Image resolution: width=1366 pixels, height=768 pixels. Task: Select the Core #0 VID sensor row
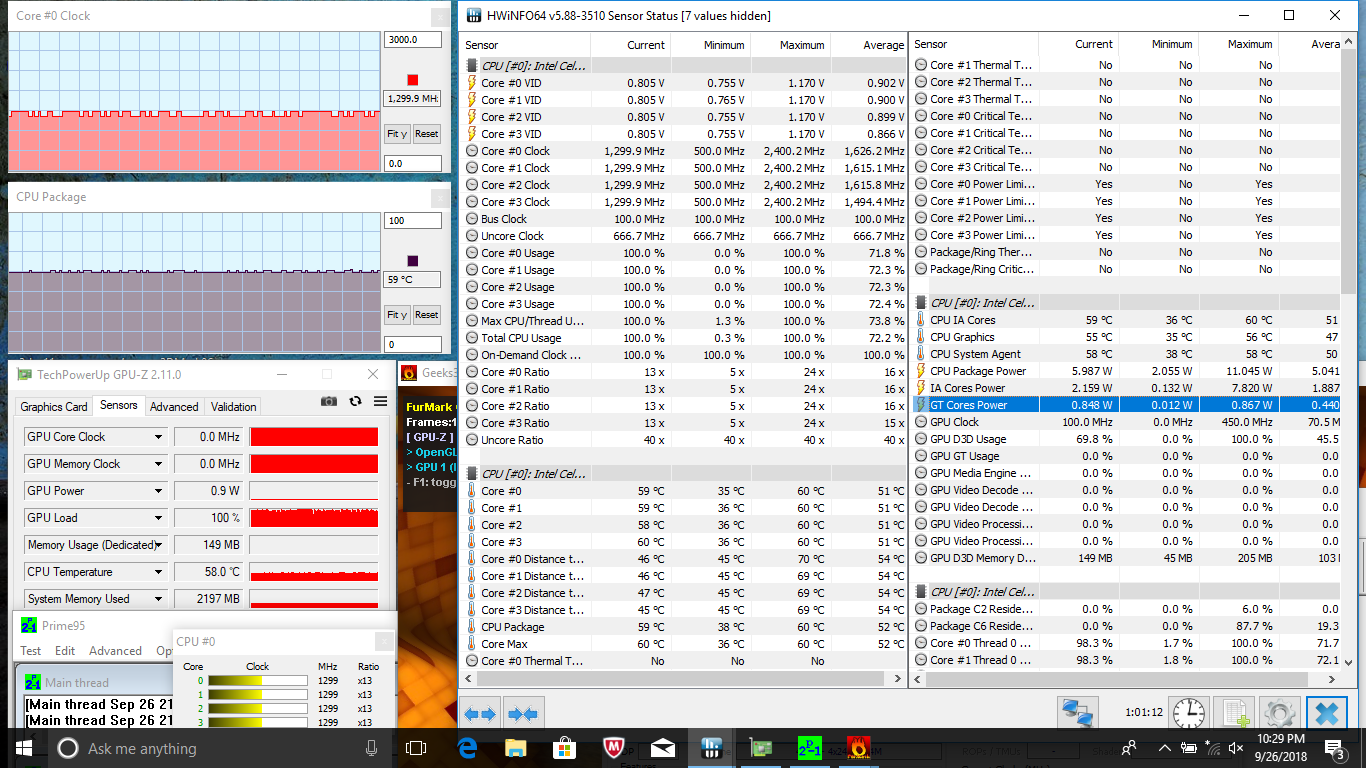tap(686, 83)
